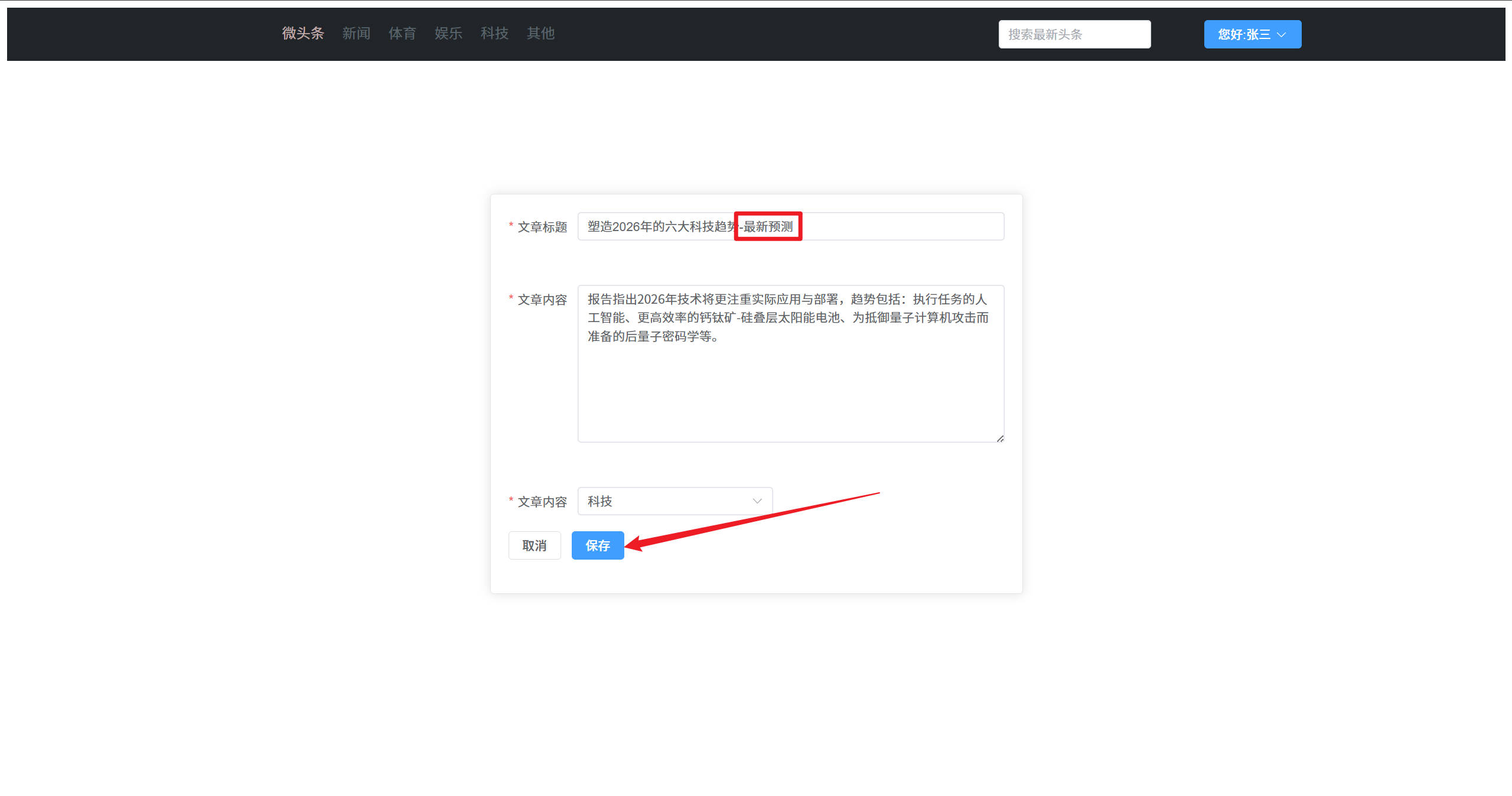This screenshot has height=796, width=1512.
Task: Select the 微头条 home tab
Action: click(x=303, y=34)
